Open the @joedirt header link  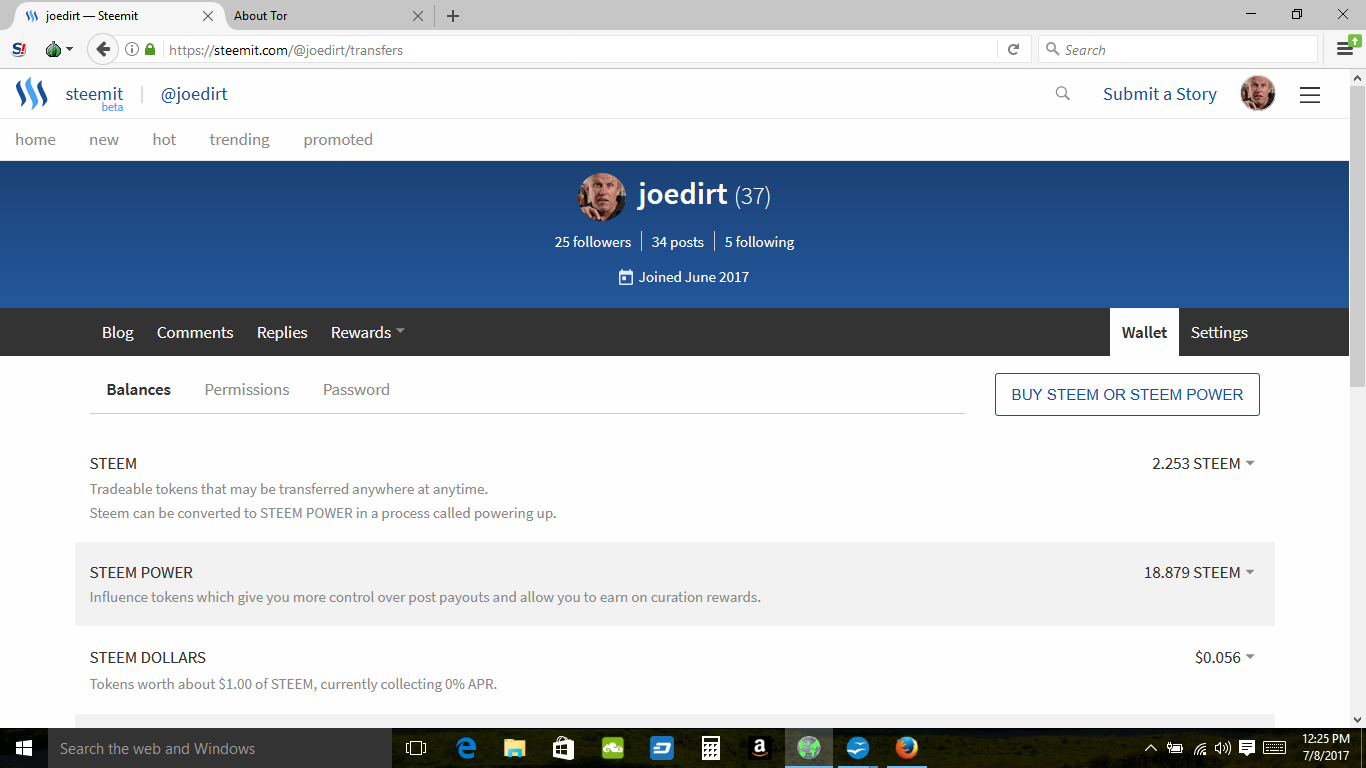(x=194, y=94)
